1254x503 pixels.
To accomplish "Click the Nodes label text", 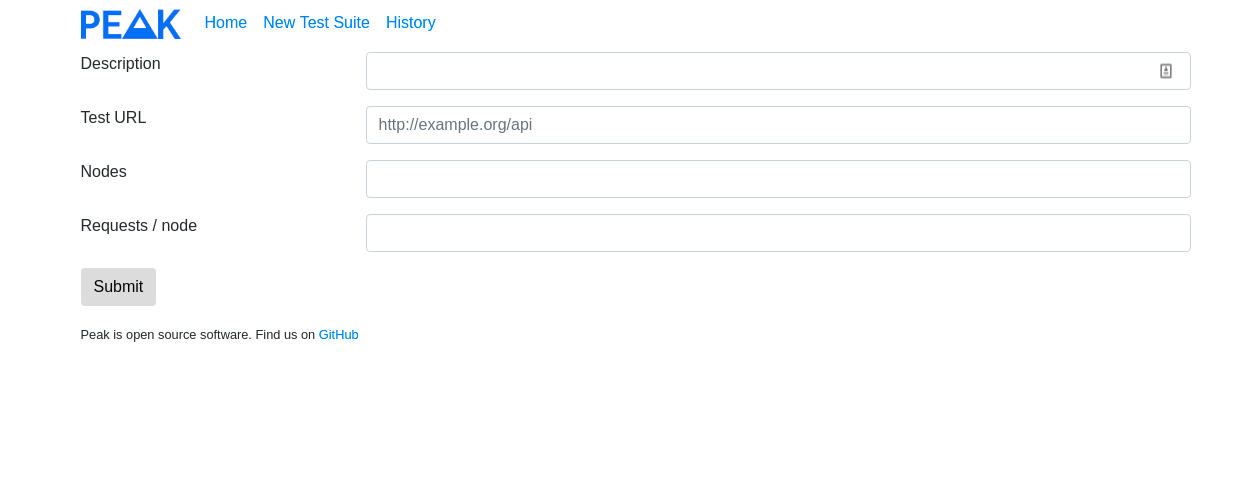I will tap(103, 172).
